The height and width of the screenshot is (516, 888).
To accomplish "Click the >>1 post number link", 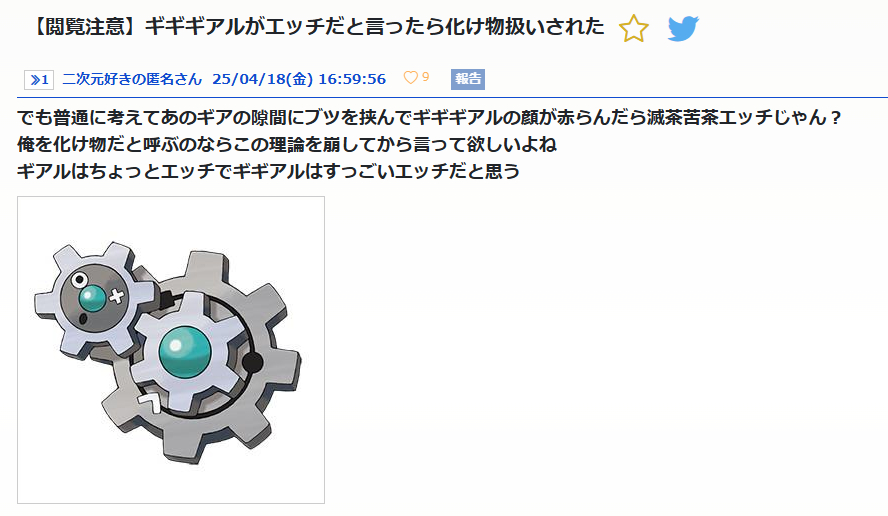I will 39,80.
